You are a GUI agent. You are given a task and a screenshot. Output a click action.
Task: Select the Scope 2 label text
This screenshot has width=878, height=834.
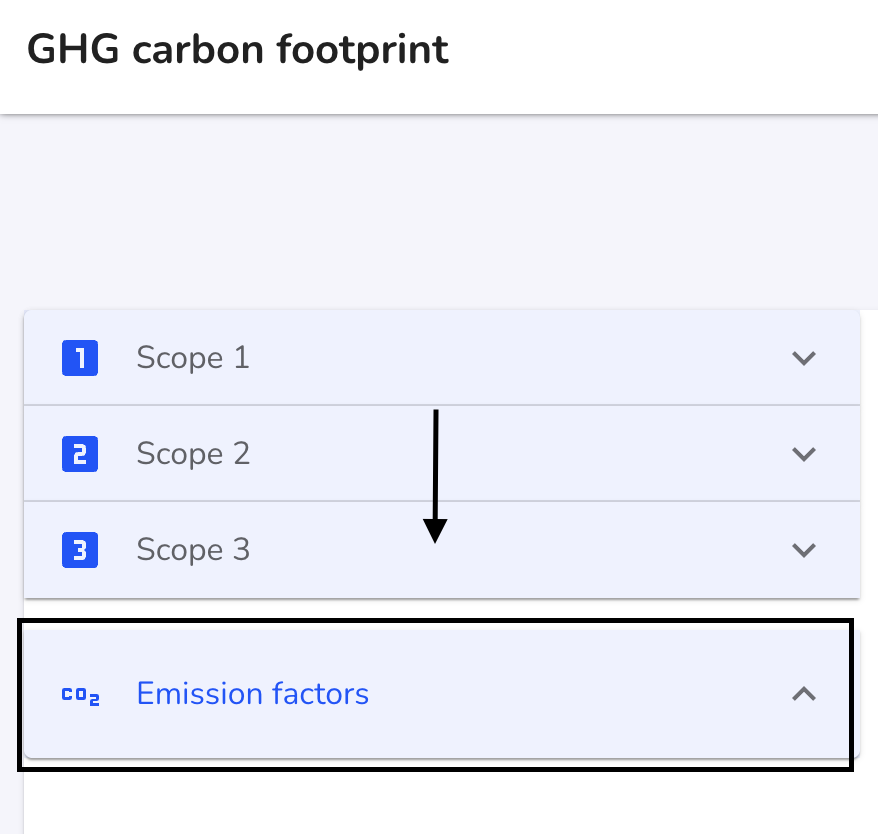(193, 454)
